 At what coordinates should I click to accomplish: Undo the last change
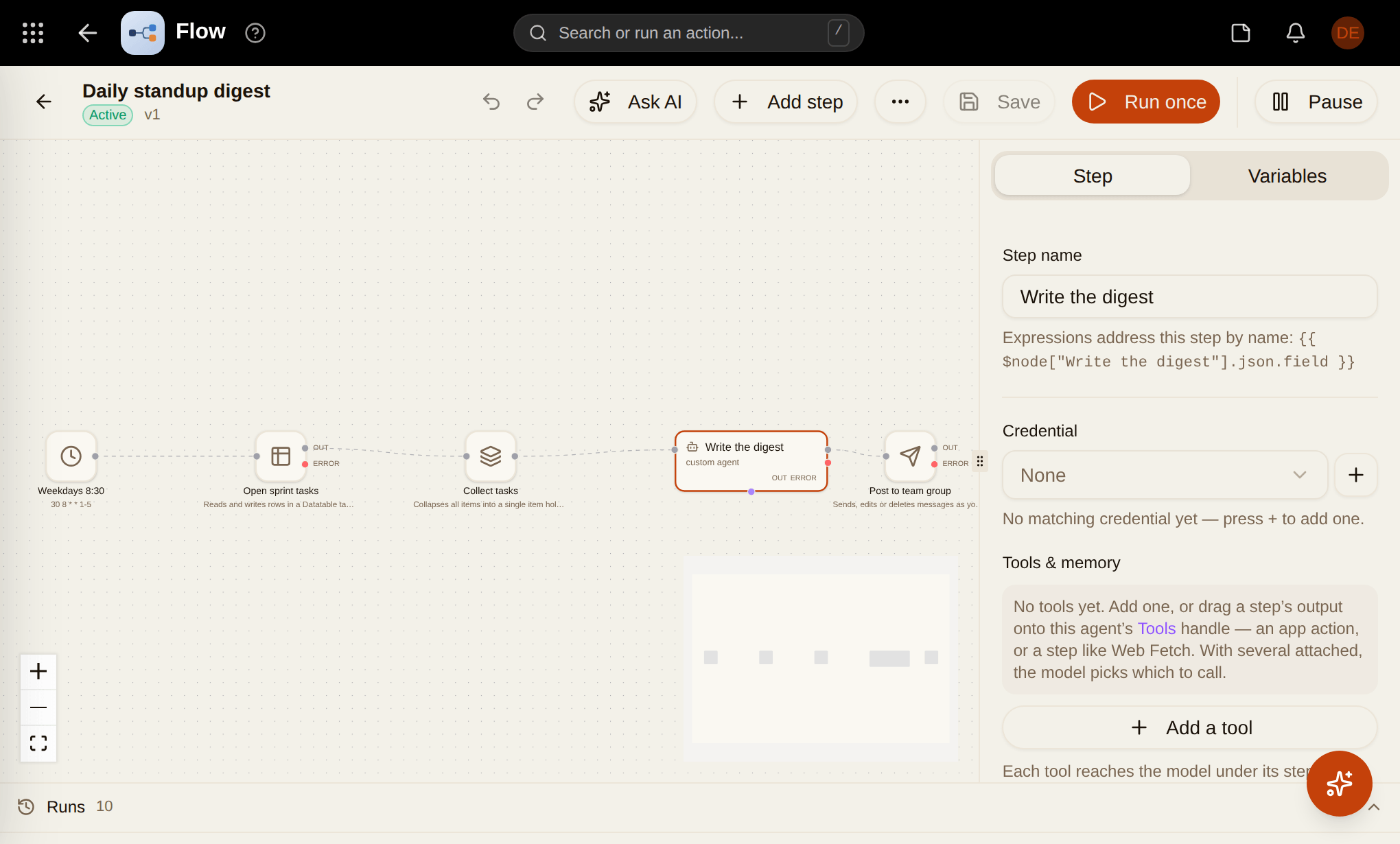[491, 102]
